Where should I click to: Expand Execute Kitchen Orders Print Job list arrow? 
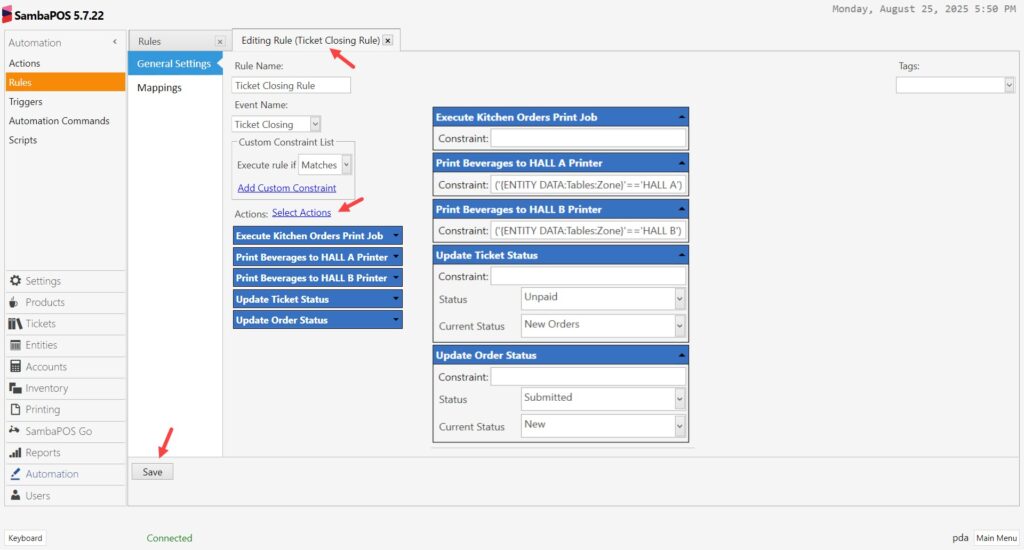[x=396, y=235]
